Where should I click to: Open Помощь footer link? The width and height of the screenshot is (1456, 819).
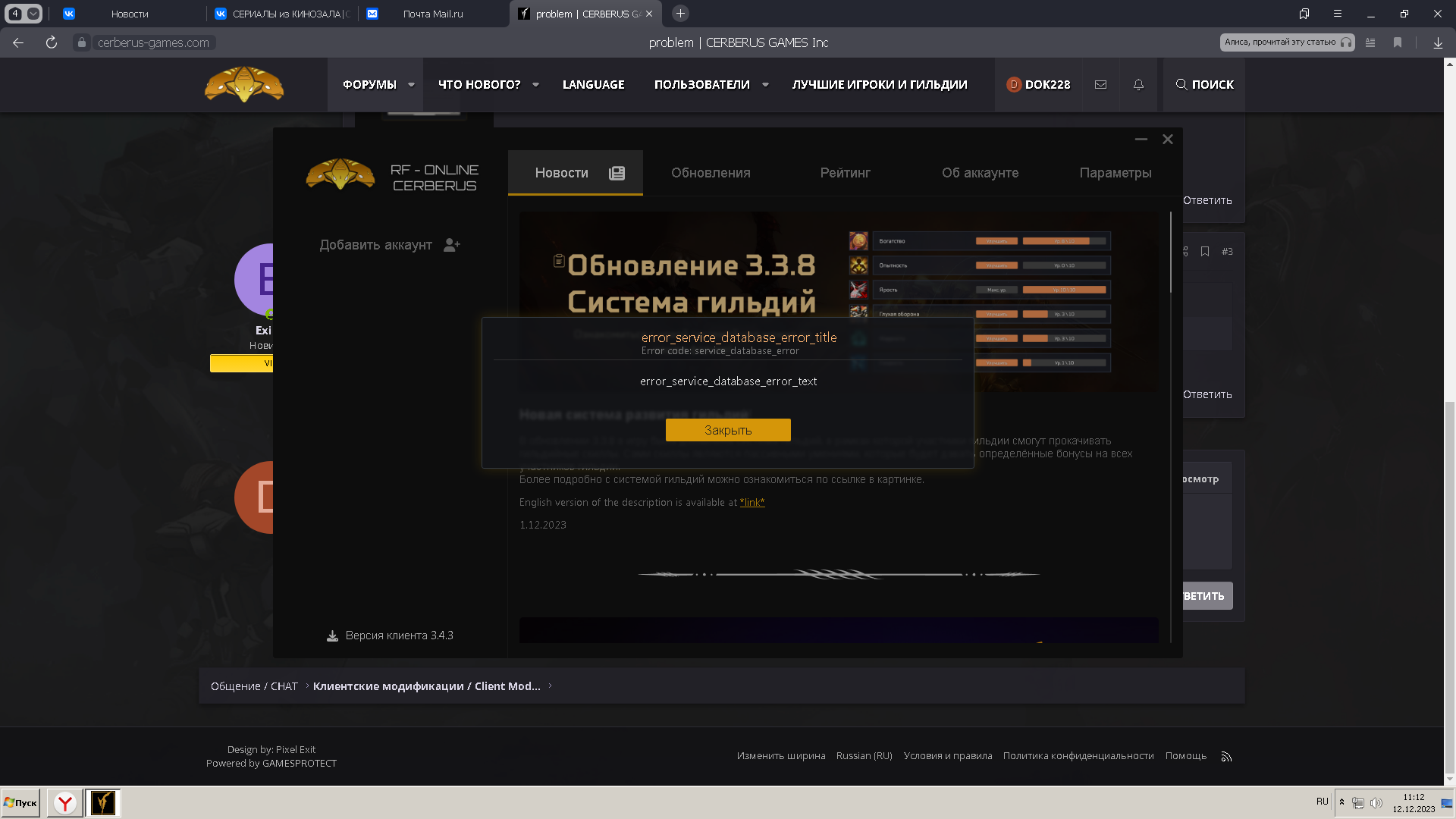tap(1186, 755)
